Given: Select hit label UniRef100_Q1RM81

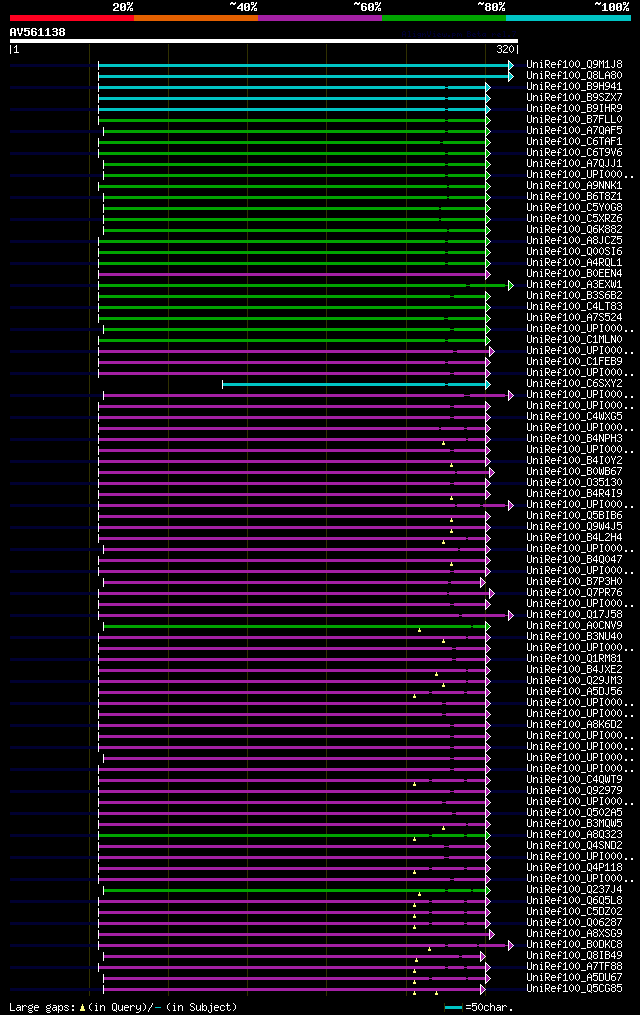Looking at the screenshot, I should pos(574,659).
